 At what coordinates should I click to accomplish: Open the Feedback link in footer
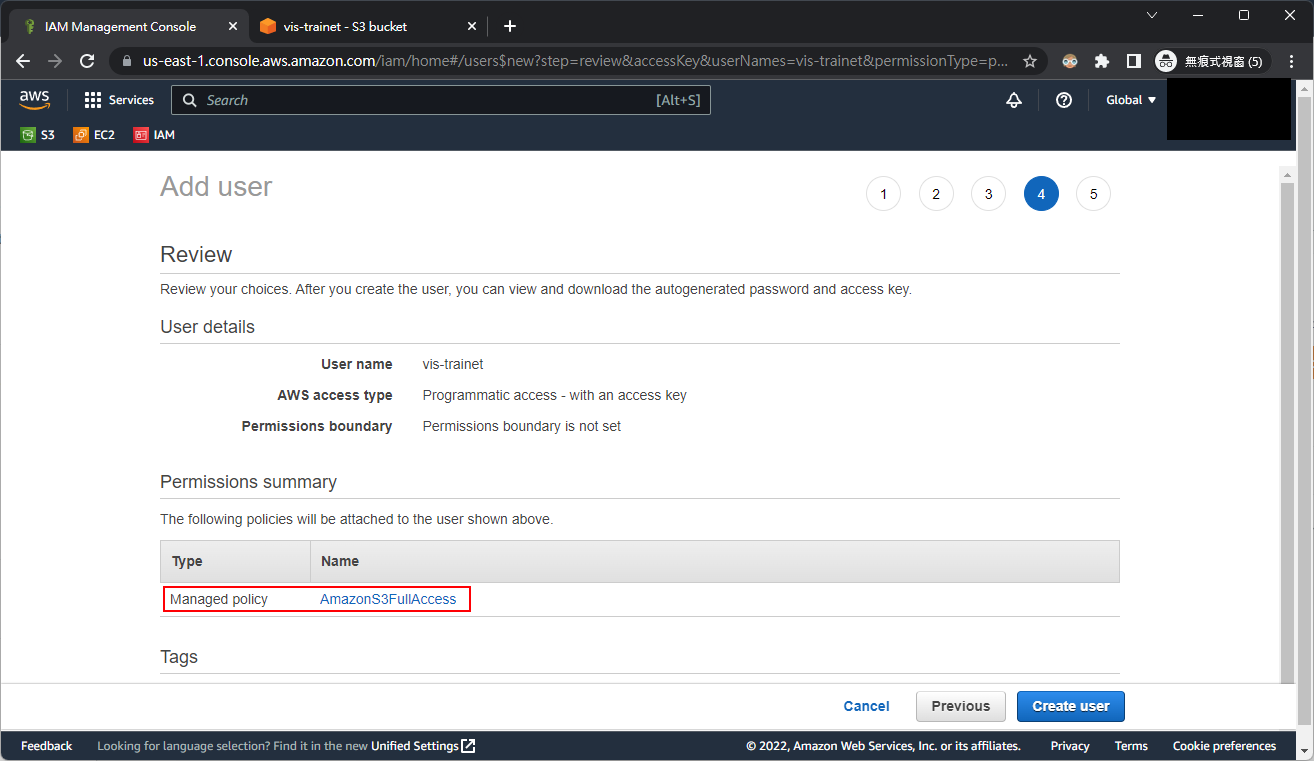point(47,746)
